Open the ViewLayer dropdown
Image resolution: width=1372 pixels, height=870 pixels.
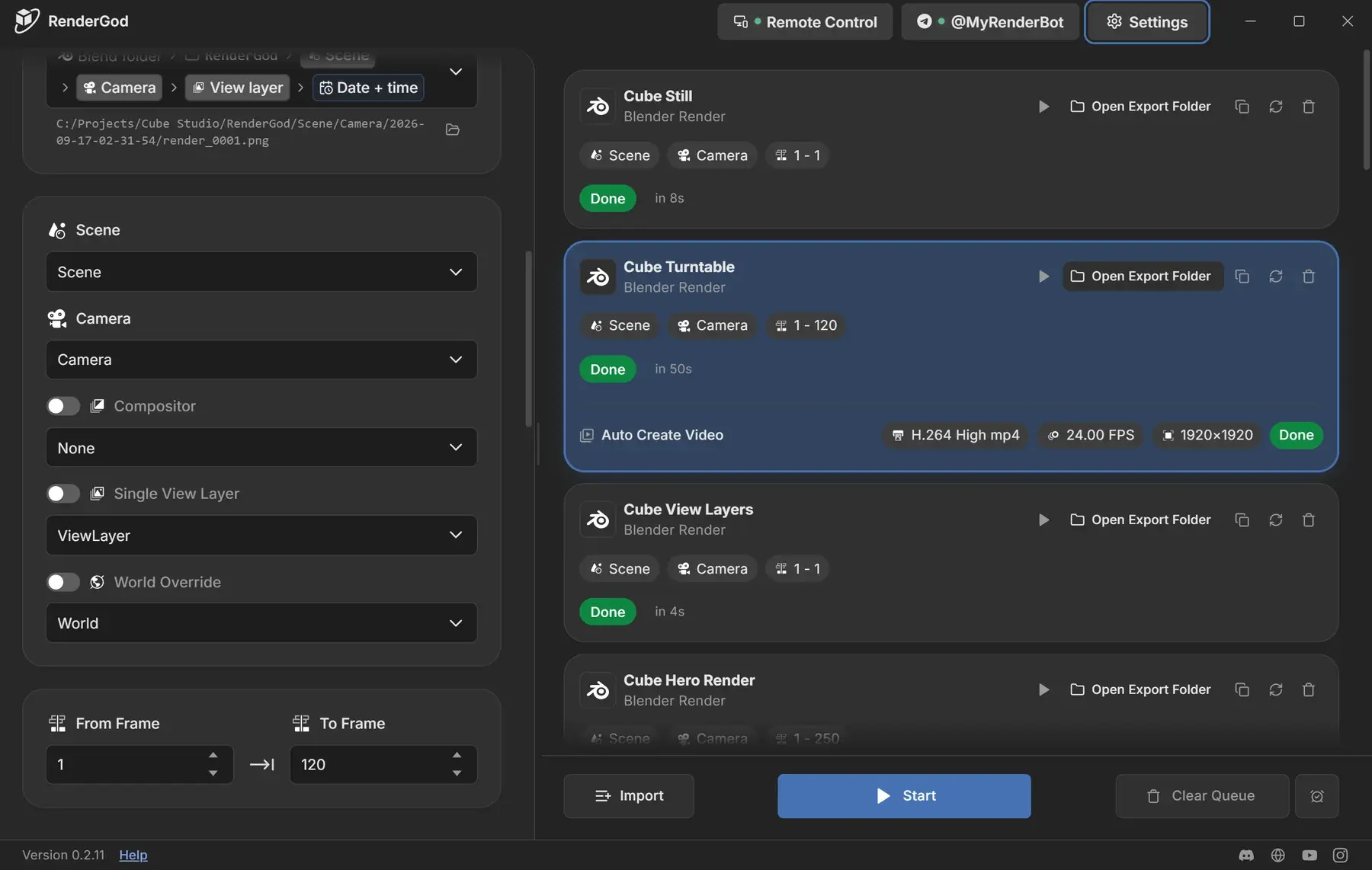[x=261, y=536]
